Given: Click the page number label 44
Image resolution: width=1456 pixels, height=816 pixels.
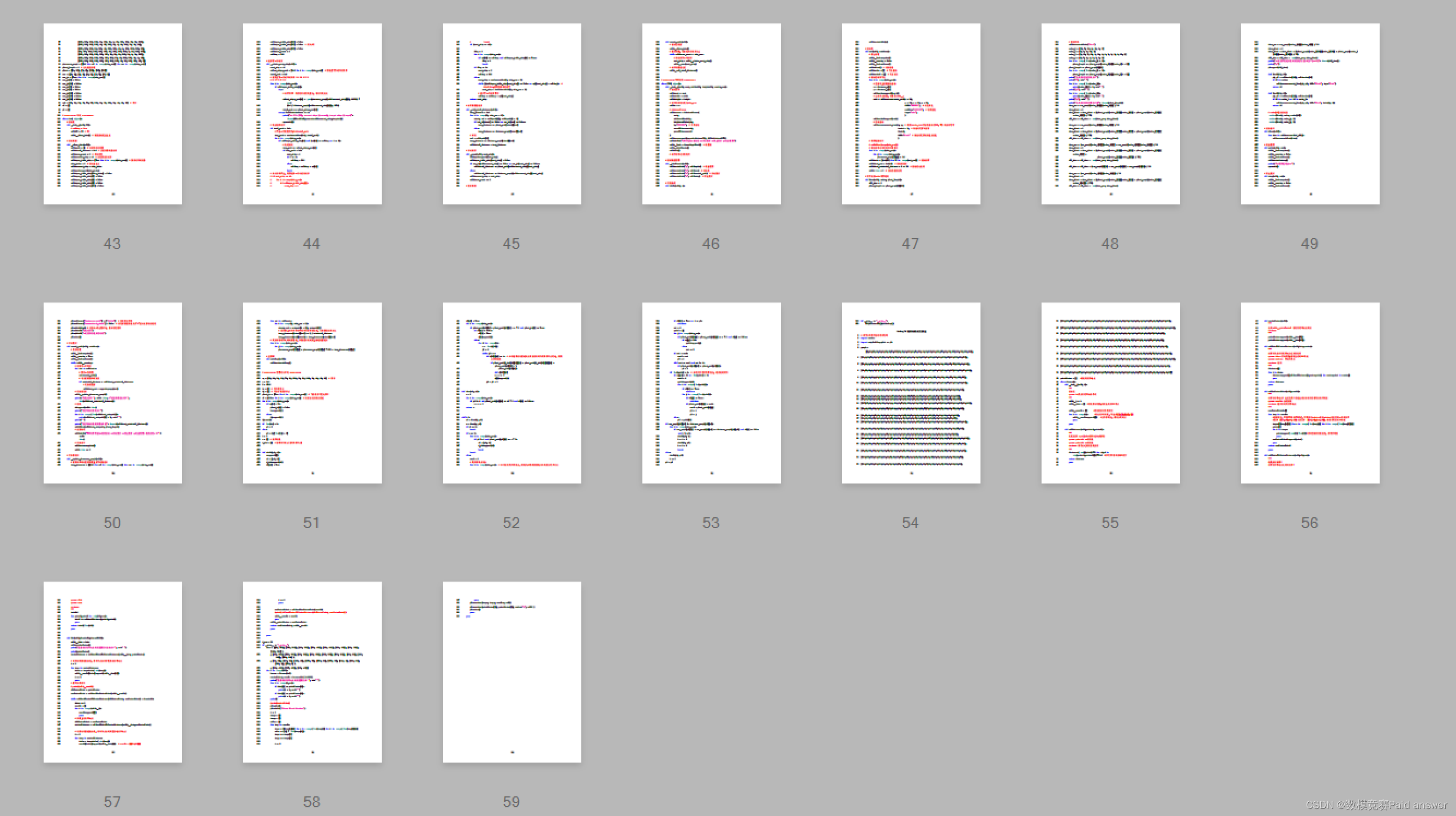Looking at the screenshot, I should click(x=311, y=244).
